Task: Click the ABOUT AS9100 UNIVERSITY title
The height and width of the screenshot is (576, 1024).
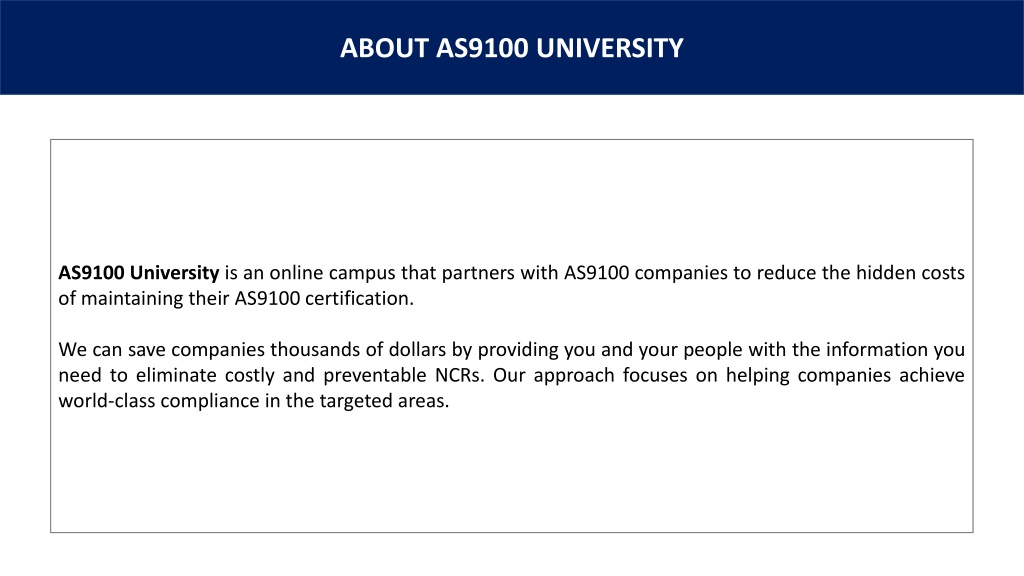Action: [511, 48]
